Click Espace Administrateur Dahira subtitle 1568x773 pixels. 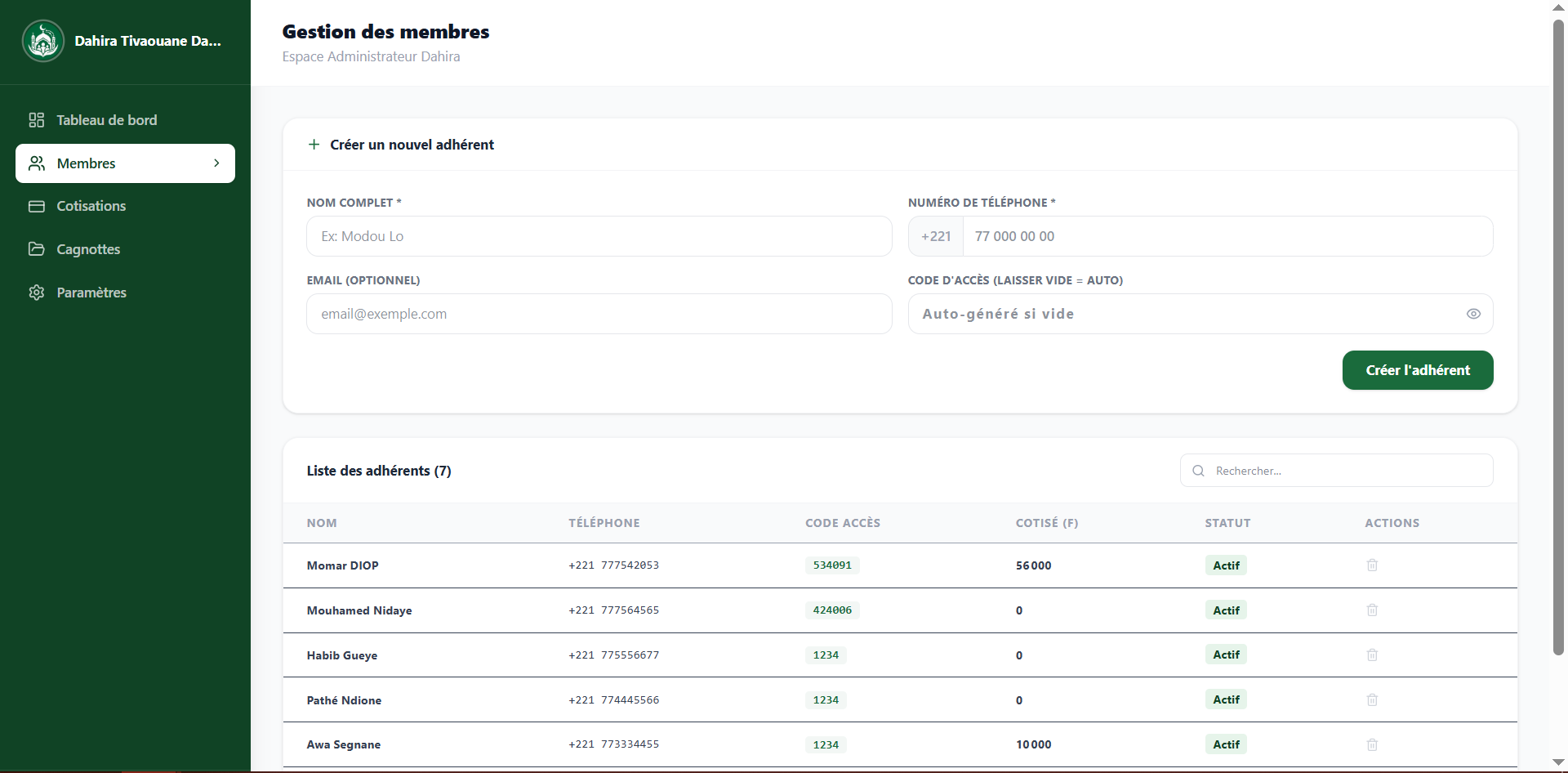[x=371, y=56]
